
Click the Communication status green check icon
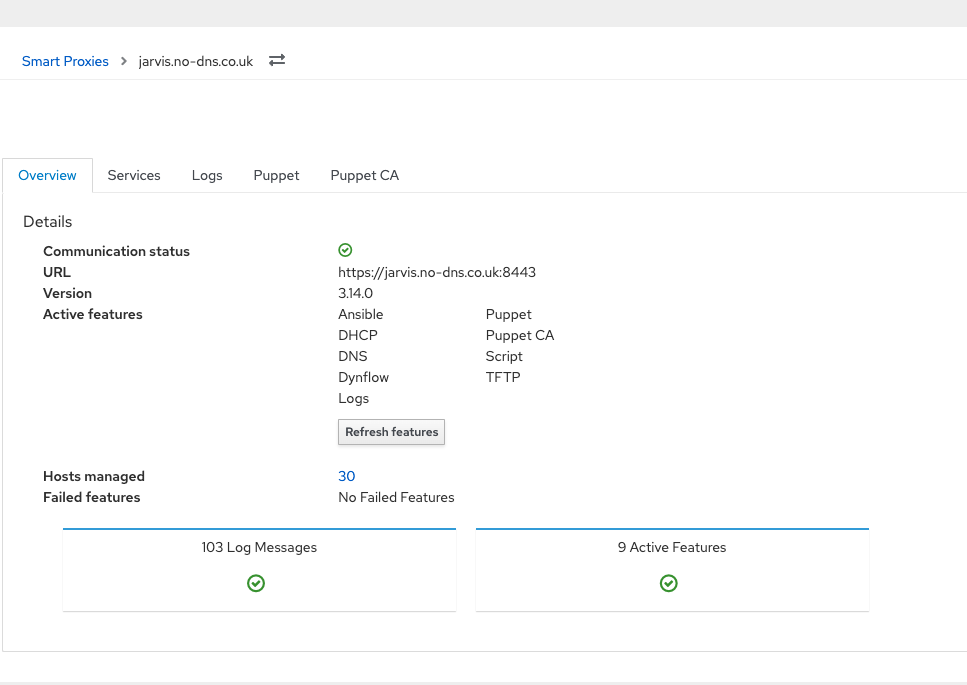click(345, 250)
